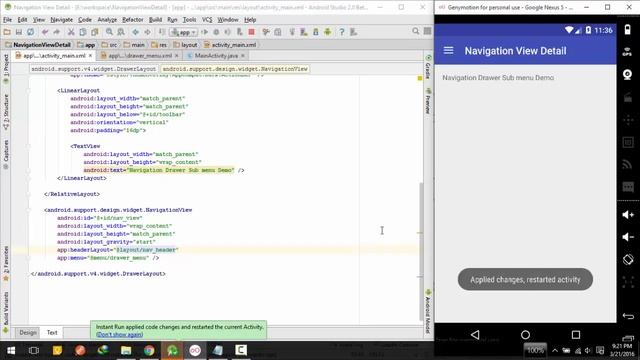Open app run configuration dropdown
The width and height of the screenshot is (640, 360).
pos(184,32)
